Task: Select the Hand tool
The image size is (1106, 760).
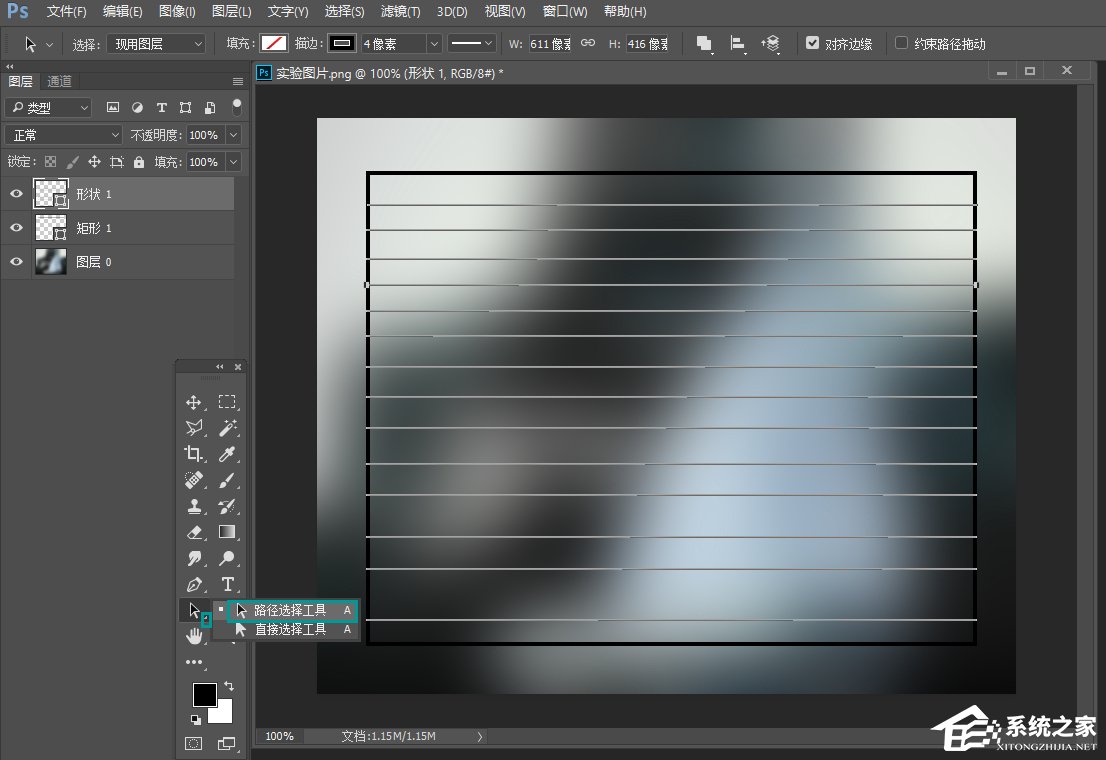Action: coord(194,636)
